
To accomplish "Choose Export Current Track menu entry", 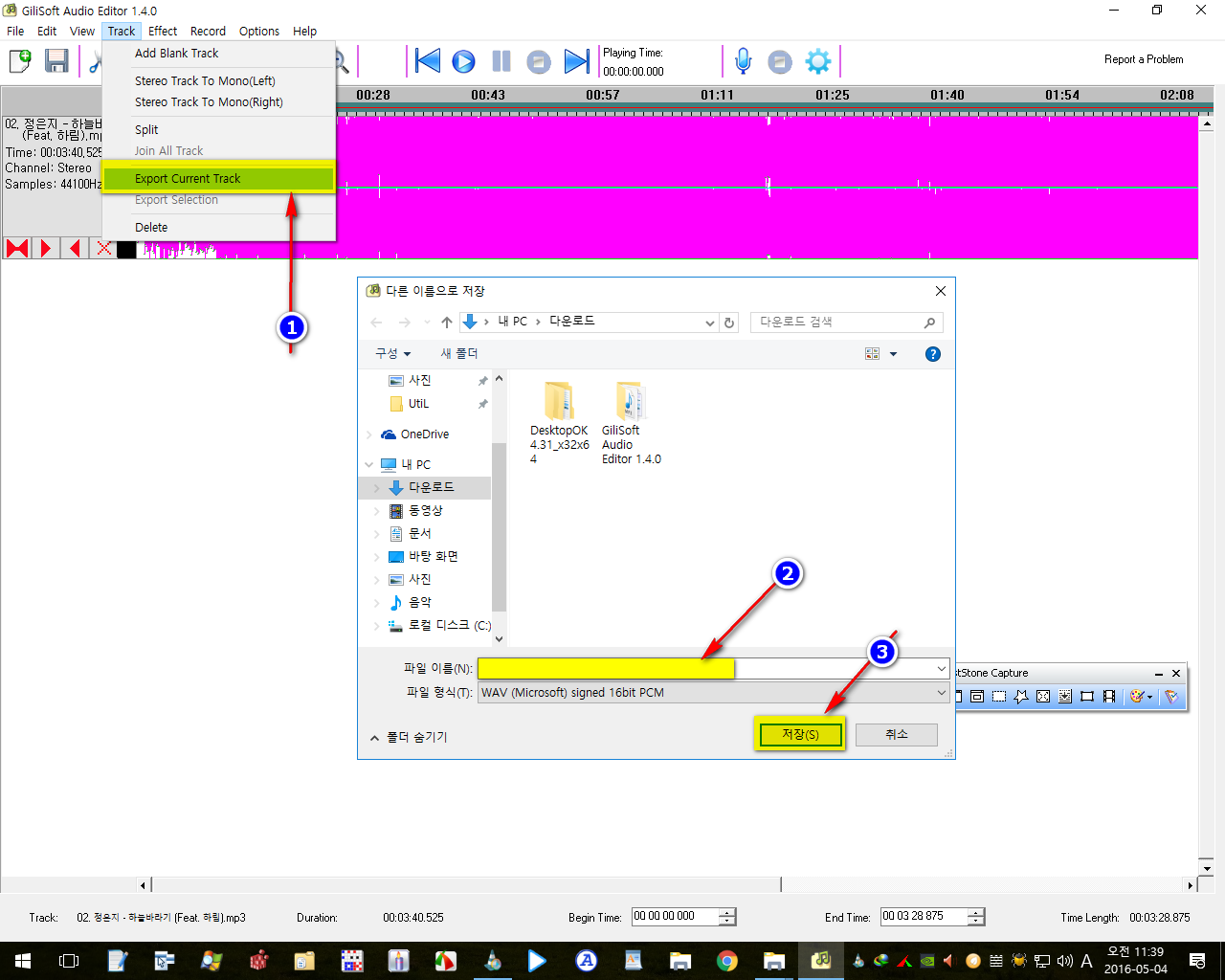I will point(219,179).
